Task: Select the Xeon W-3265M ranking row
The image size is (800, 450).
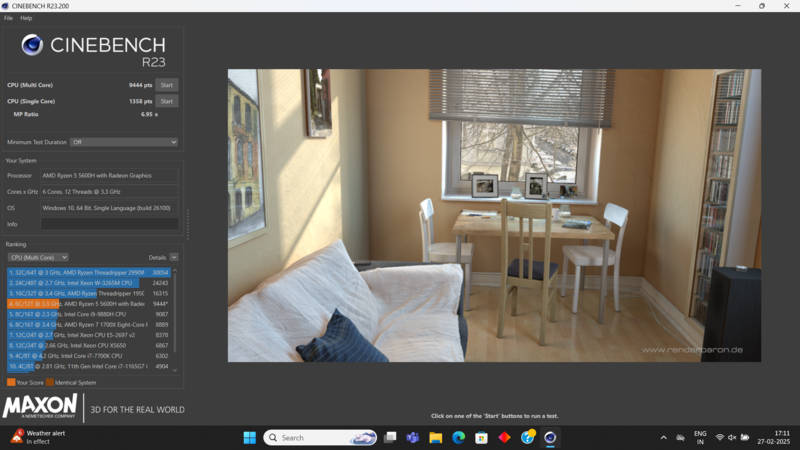Action: click(88, 283)
